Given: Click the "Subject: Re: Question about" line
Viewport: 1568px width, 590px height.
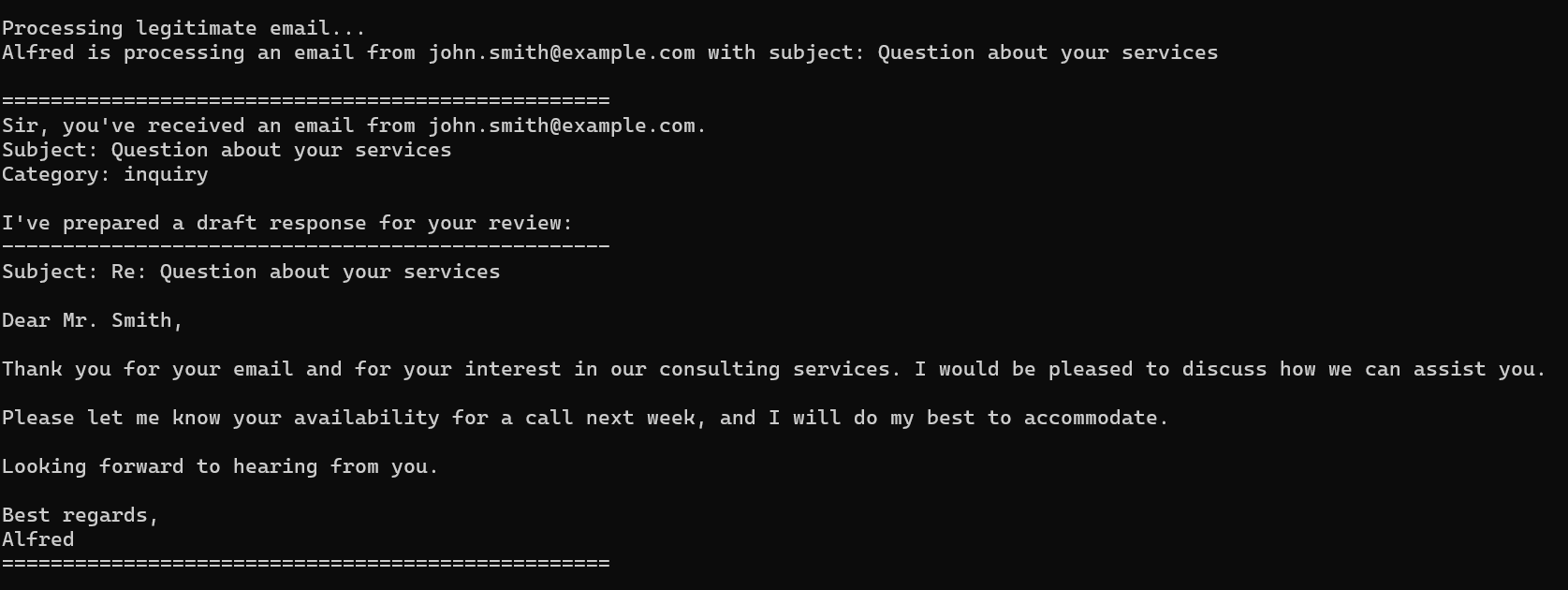Looking at the screenshot, I should 251,272.
